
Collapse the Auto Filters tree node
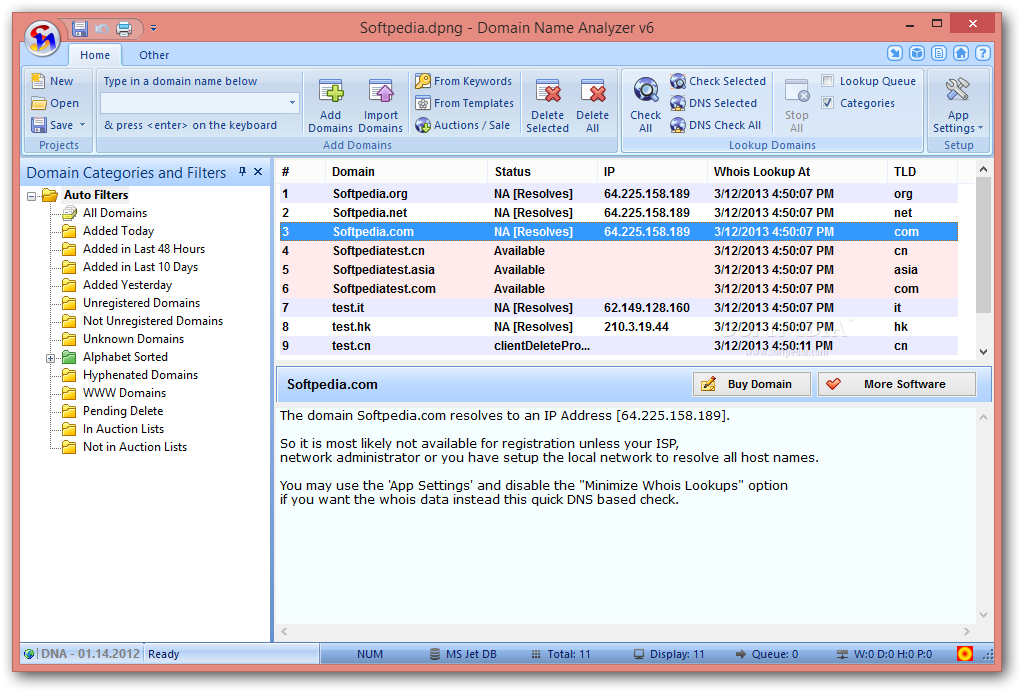[31, 195]
